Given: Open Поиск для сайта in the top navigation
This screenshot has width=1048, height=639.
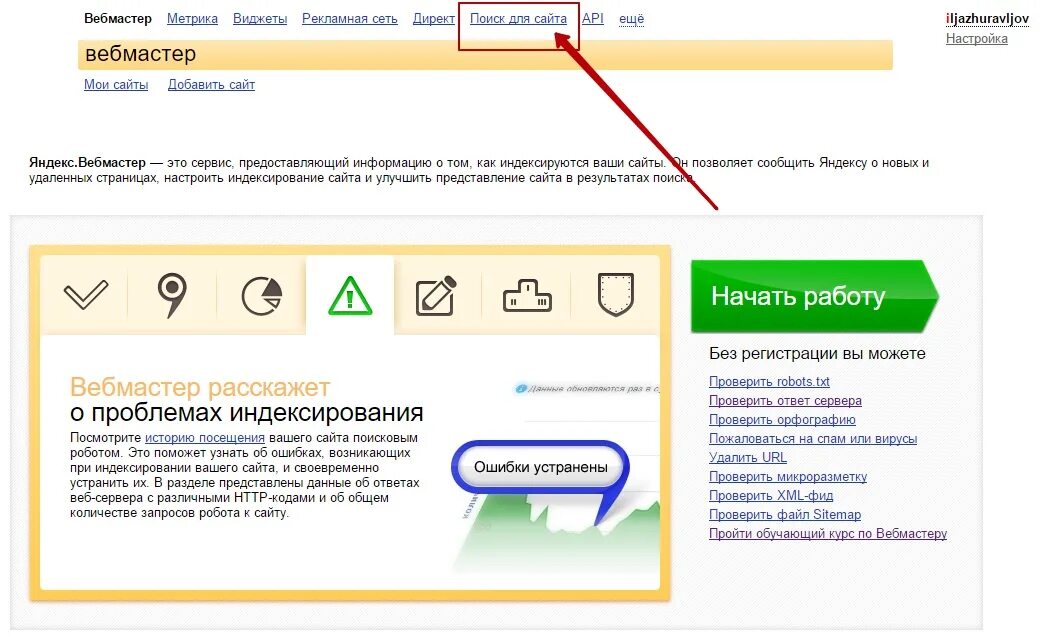Looking at the screenshot, I should (x=518, y=19).
